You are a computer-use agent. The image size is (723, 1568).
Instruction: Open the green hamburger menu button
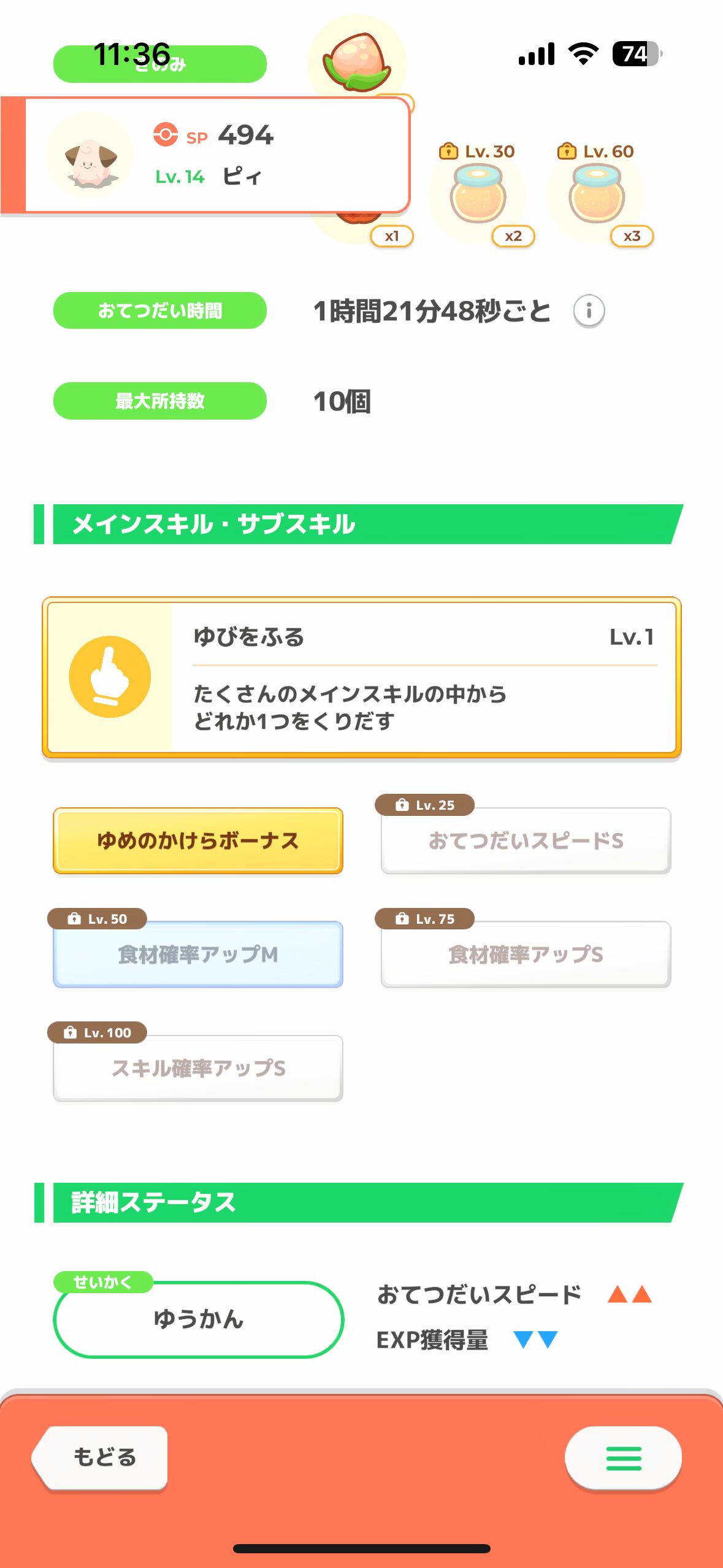click(x=623, y=1458)
